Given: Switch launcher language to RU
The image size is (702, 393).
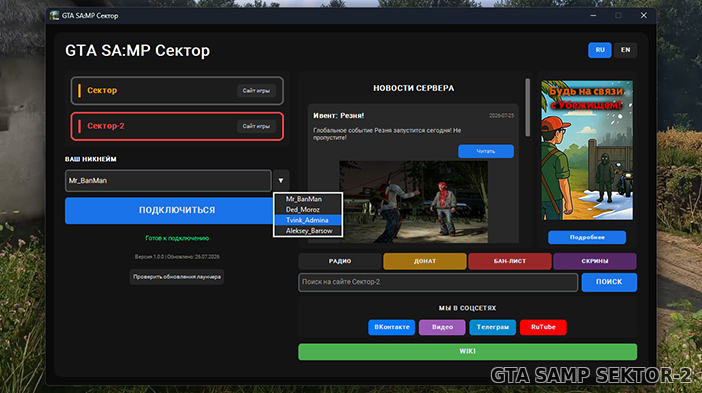Looking at the screenshot, I should click(x=599, y=50).
